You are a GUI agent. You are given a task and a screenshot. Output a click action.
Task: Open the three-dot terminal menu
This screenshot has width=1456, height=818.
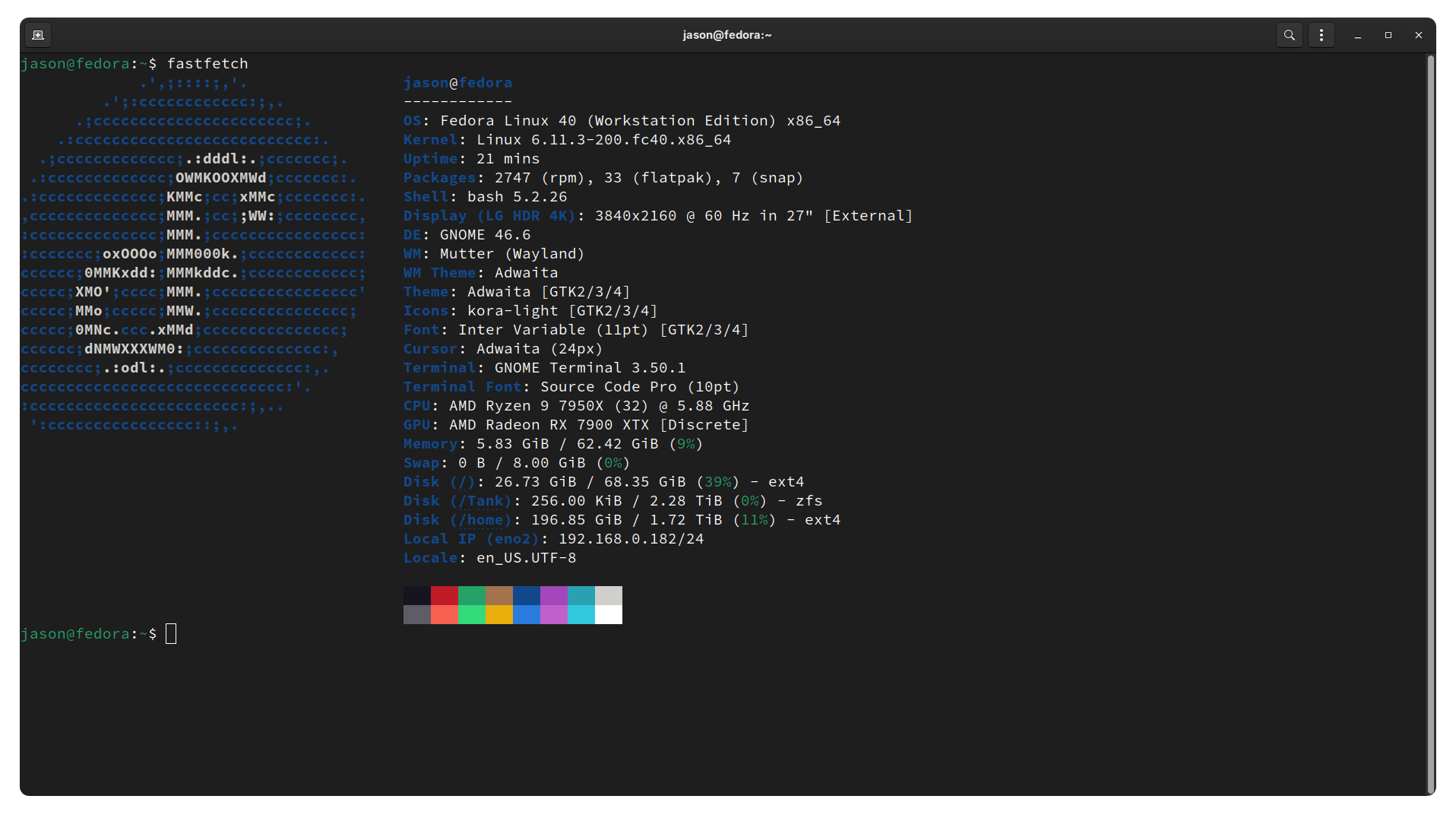click(x=1321, y=35)
